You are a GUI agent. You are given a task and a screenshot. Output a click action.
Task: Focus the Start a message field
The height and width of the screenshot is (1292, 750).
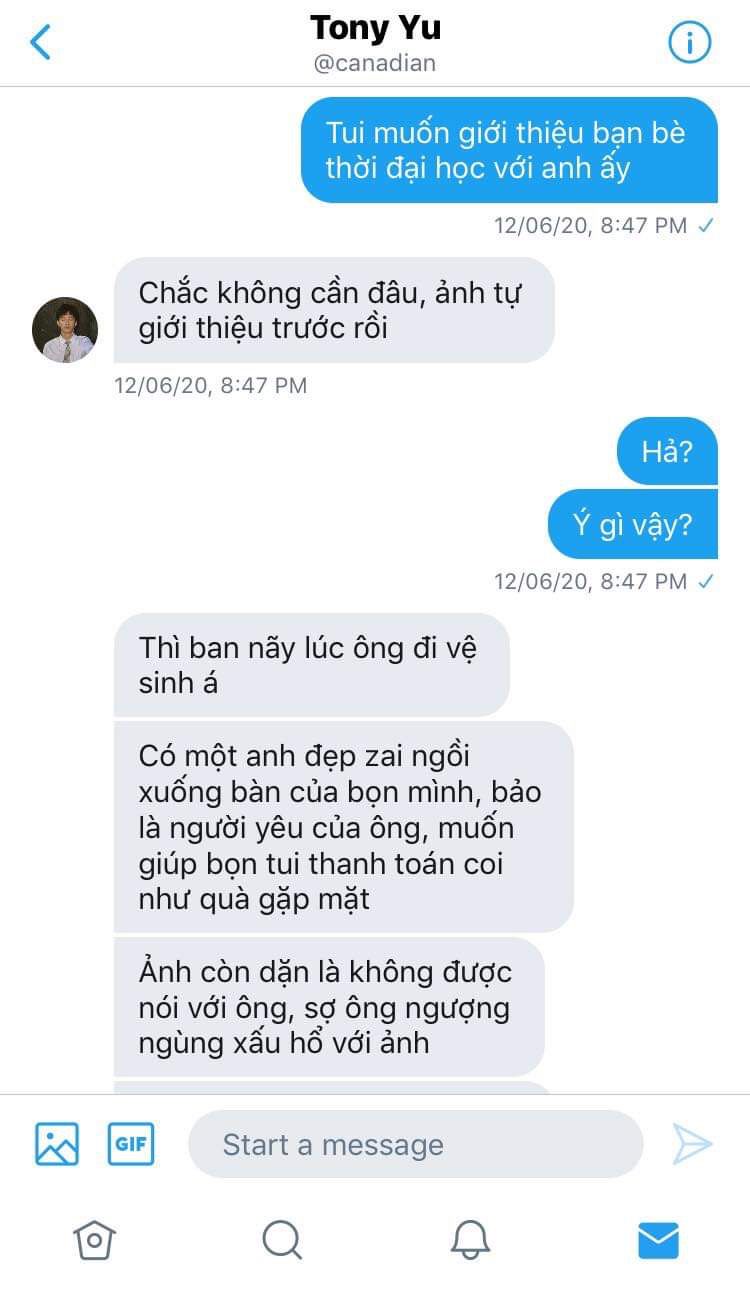[x=415, y=1144]
